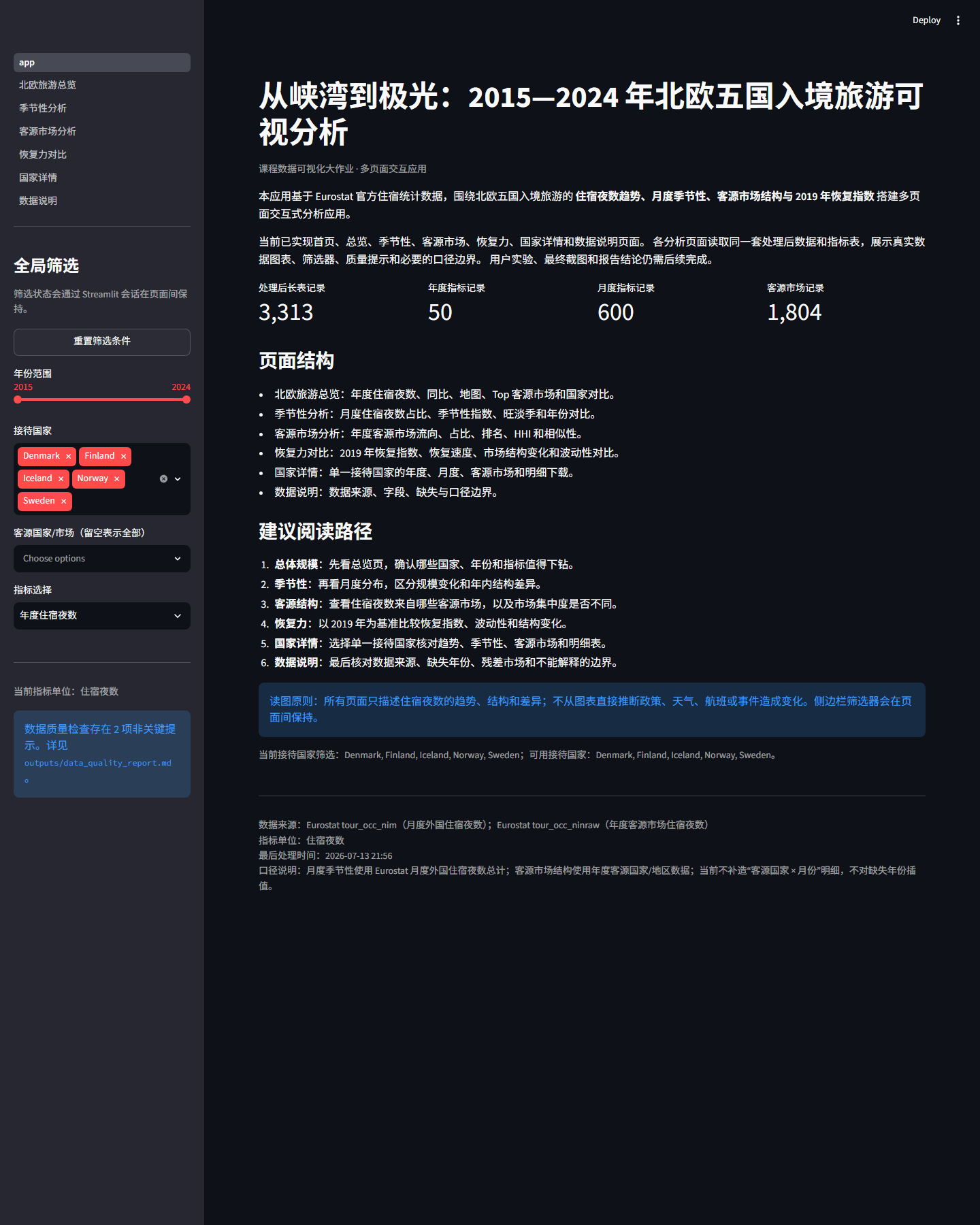Click the 处理后长表记录 value 3,313
Viewport: 980px width, 1225px height.
point(286,312)
